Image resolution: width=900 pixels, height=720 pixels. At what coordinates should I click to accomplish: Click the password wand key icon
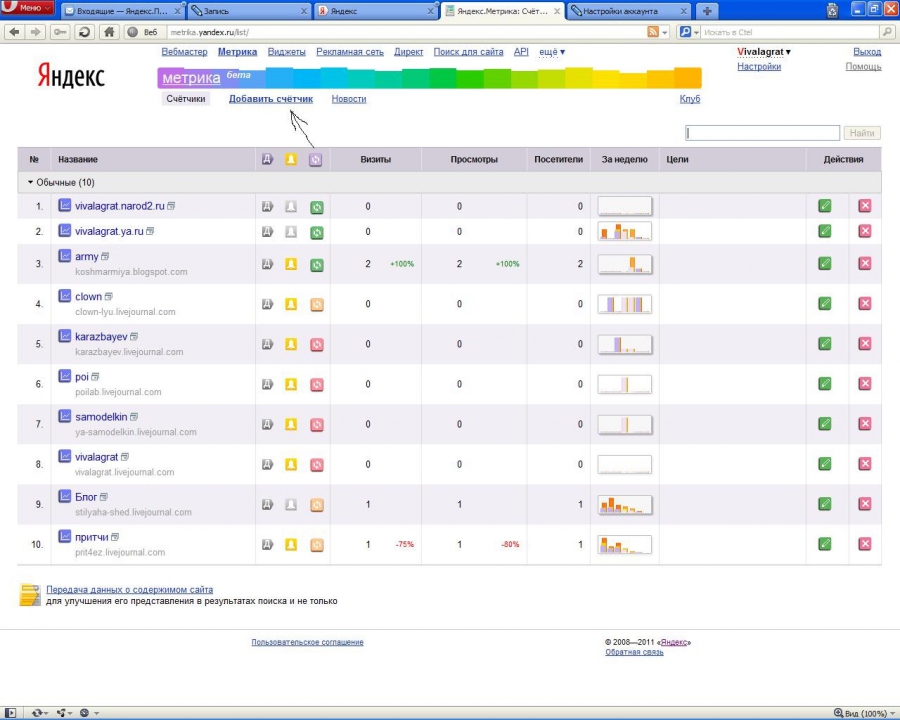[60, 32]
